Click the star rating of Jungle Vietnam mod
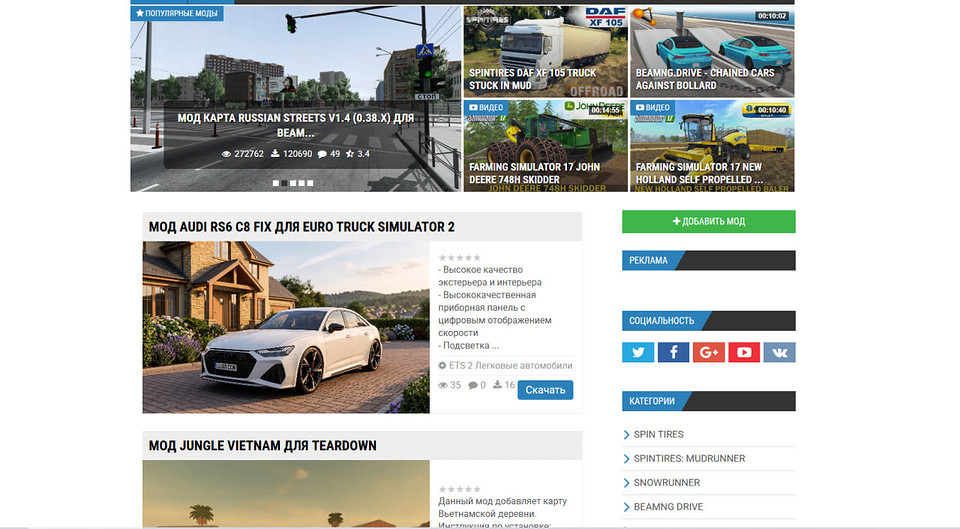The height and width of the screenshot is (529, 960). tap(460, 489)
